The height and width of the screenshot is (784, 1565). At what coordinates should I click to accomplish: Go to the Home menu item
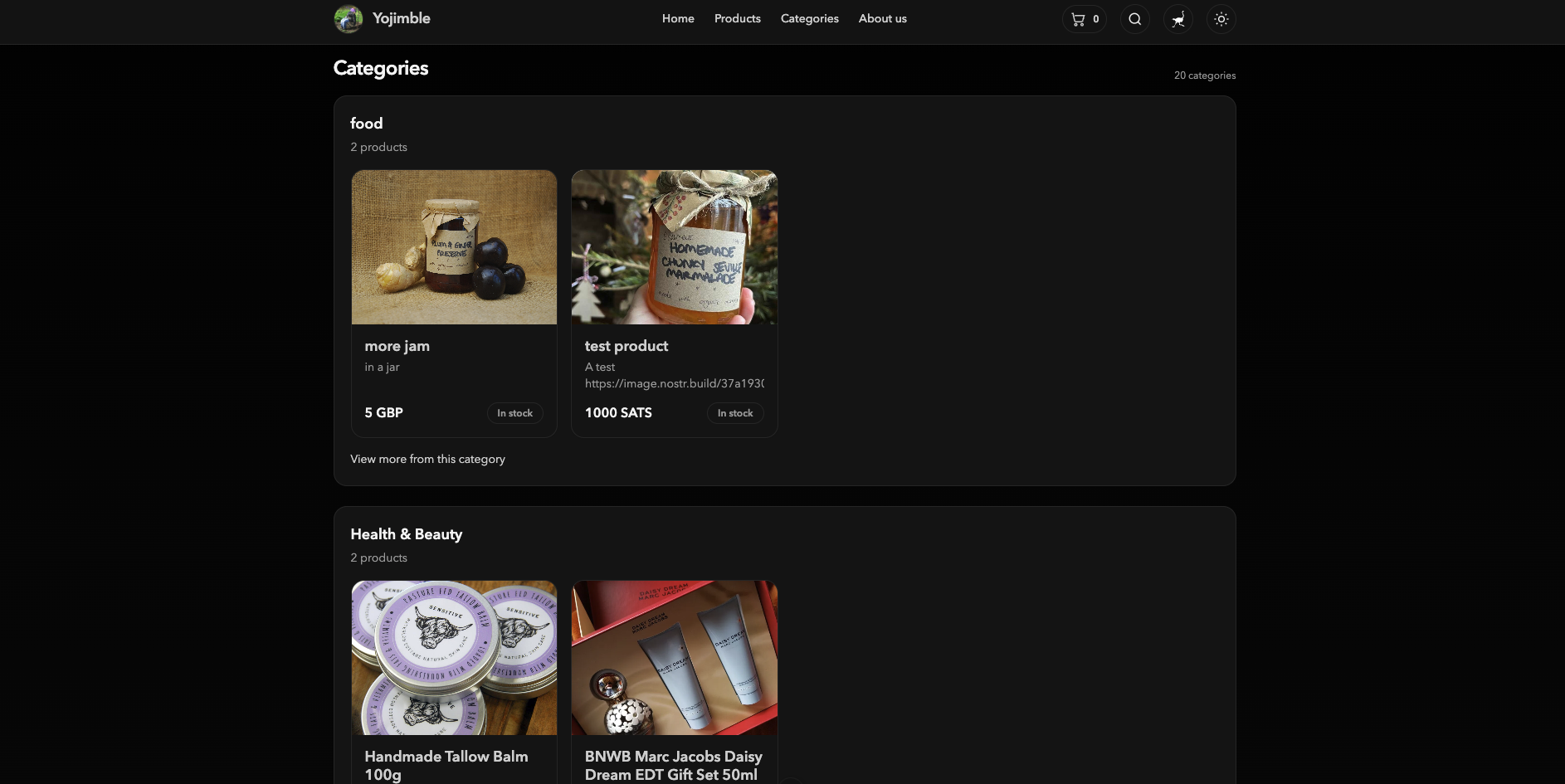point(678,18)
